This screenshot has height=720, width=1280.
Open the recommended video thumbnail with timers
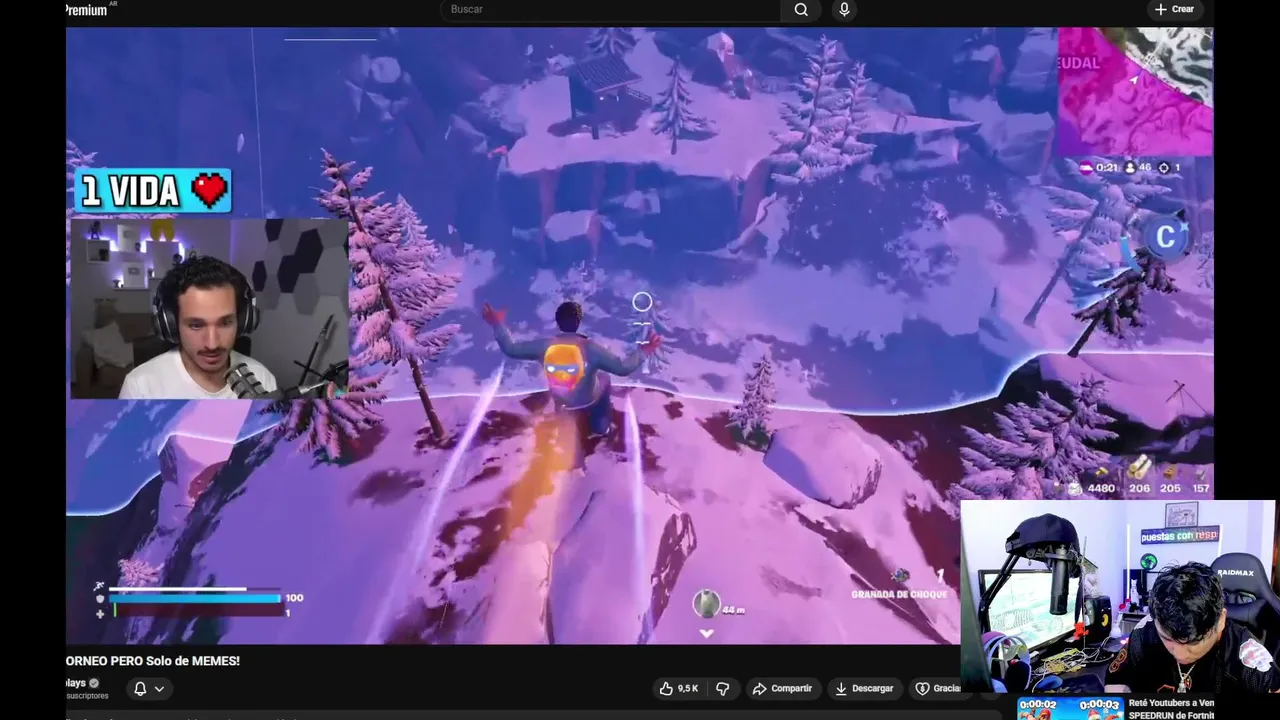pyautogui.click(x=1070, y=708)
